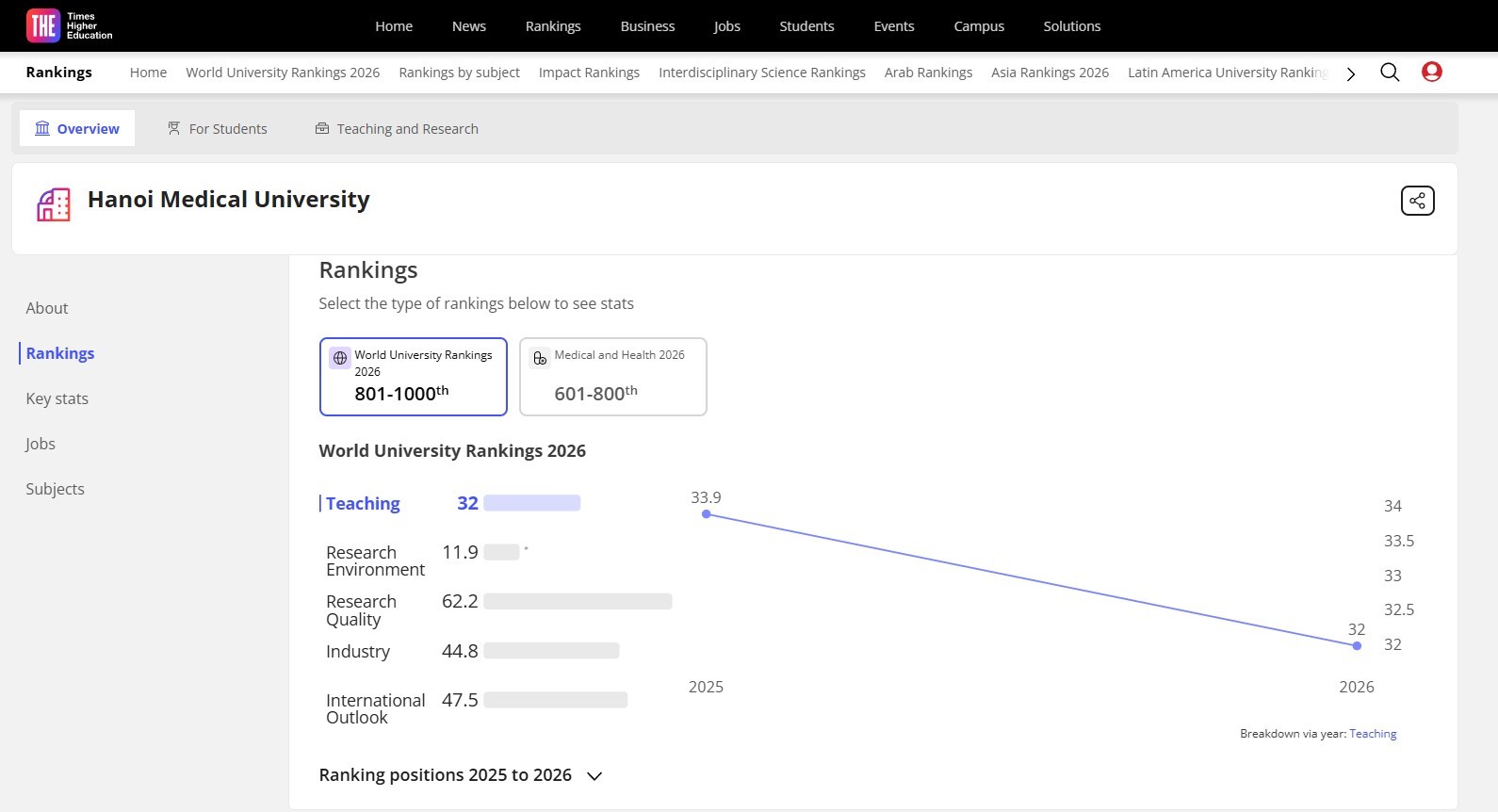
Task: Click the International Outlook score bar
Action: pos(555,700)
